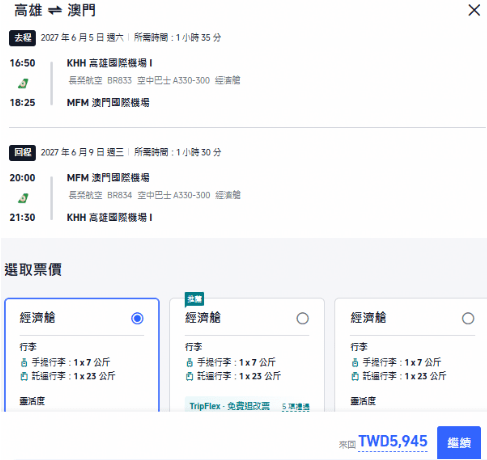Click the blue continue button
Viewport: 487px width, 460px height.
tap(459, 442)
